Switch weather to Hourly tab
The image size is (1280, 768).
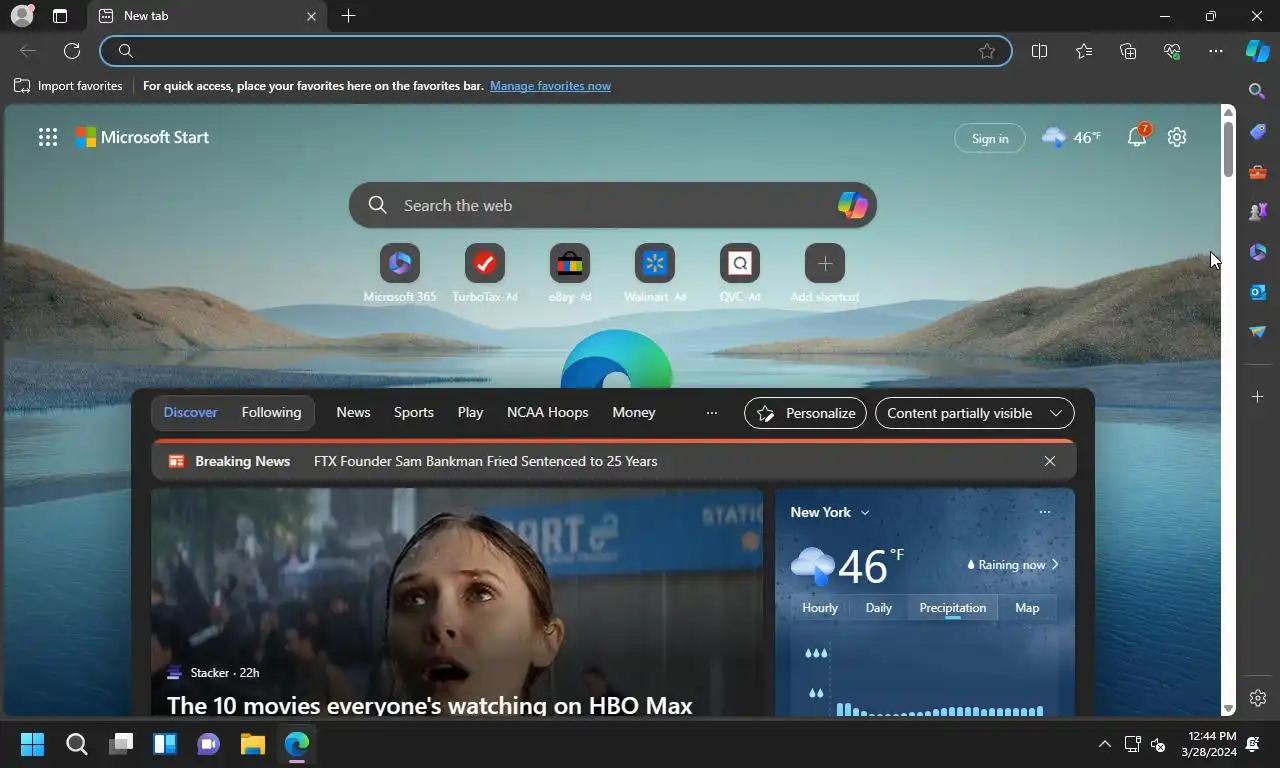(x=820, y=608)
